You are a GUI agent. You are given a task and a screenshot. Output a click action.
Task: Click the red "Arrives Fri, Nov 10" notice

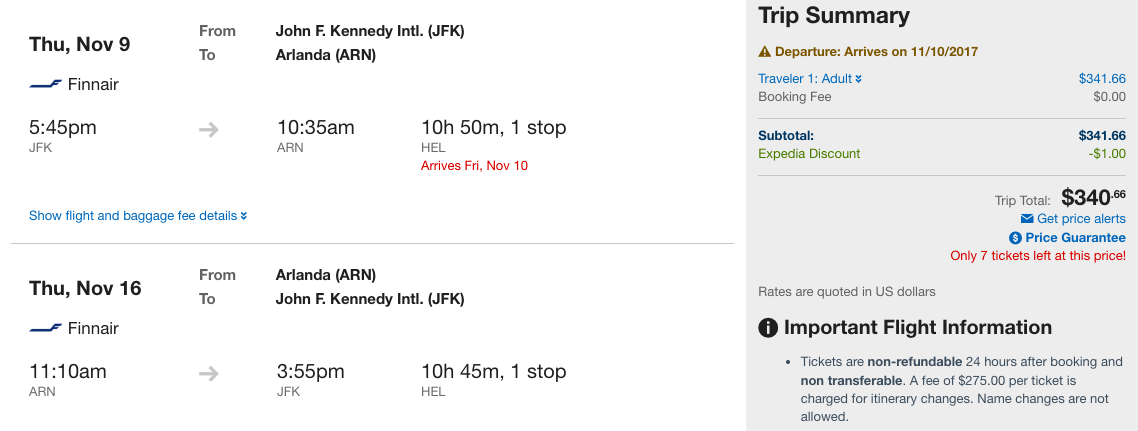[474, 166]
